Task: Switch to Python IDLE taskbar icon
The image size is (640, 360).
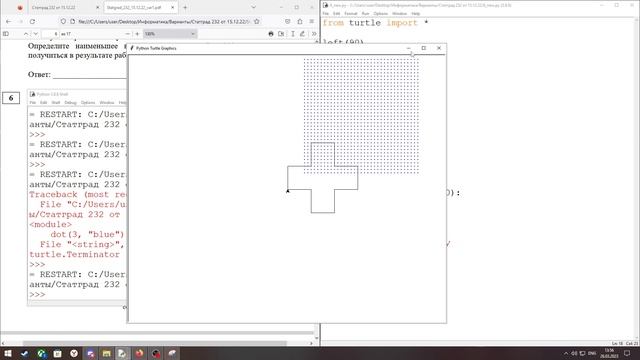Action: [122, 353]
